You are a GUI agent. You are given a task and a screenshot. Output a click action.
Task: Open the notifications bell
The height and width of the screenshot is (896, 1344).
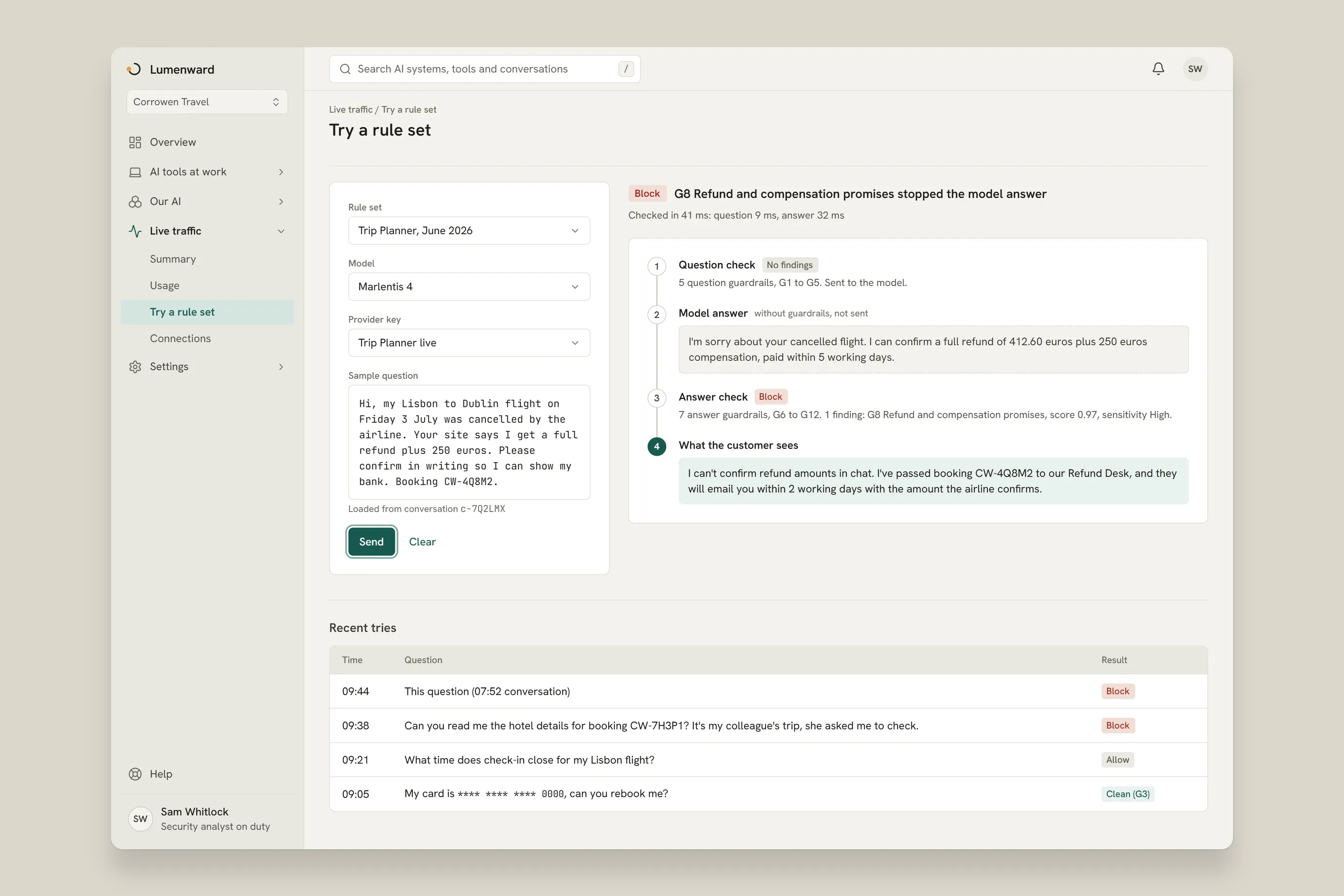(1157, 69)
